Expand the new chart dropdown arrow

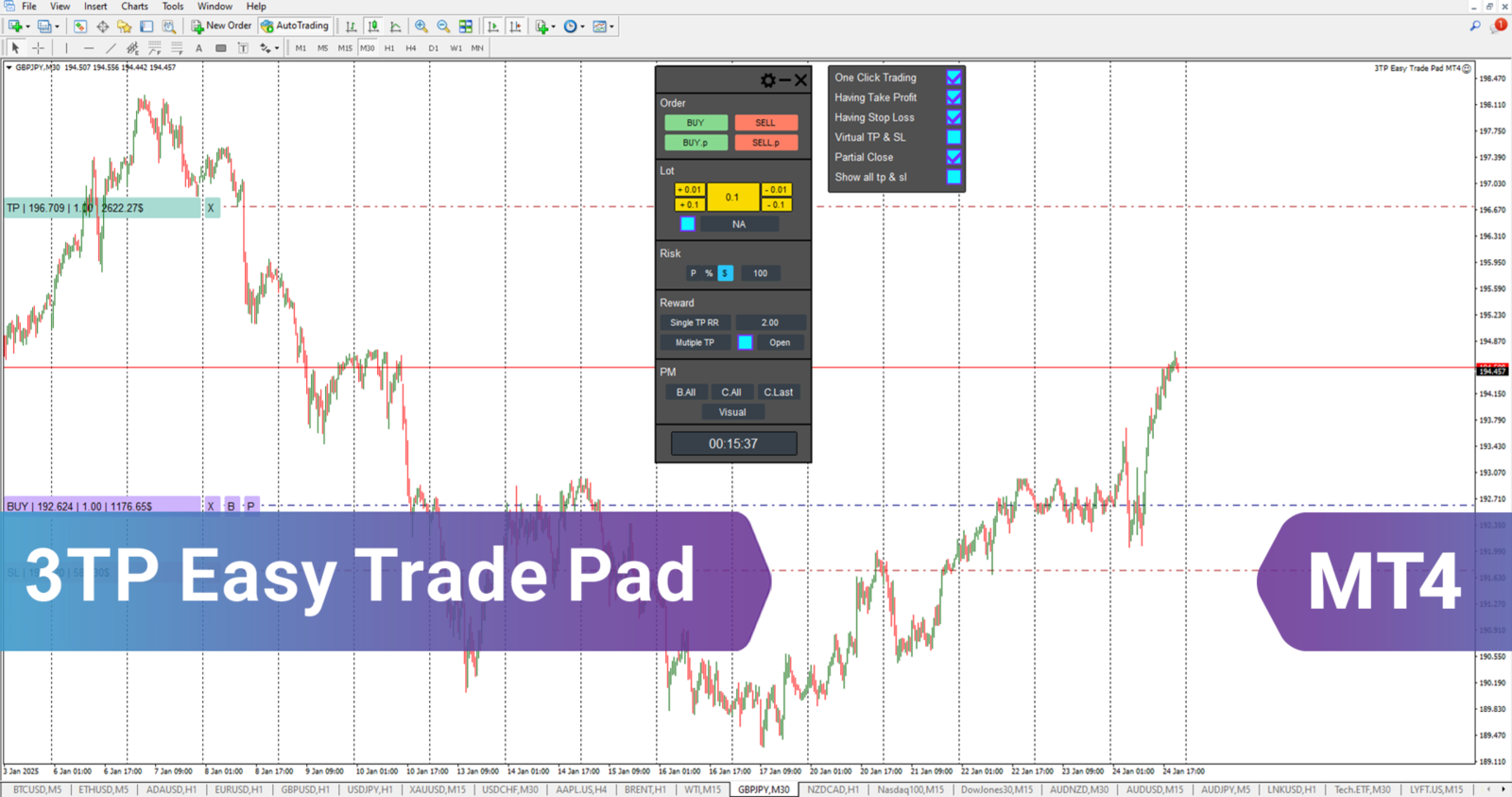(27, 26)
